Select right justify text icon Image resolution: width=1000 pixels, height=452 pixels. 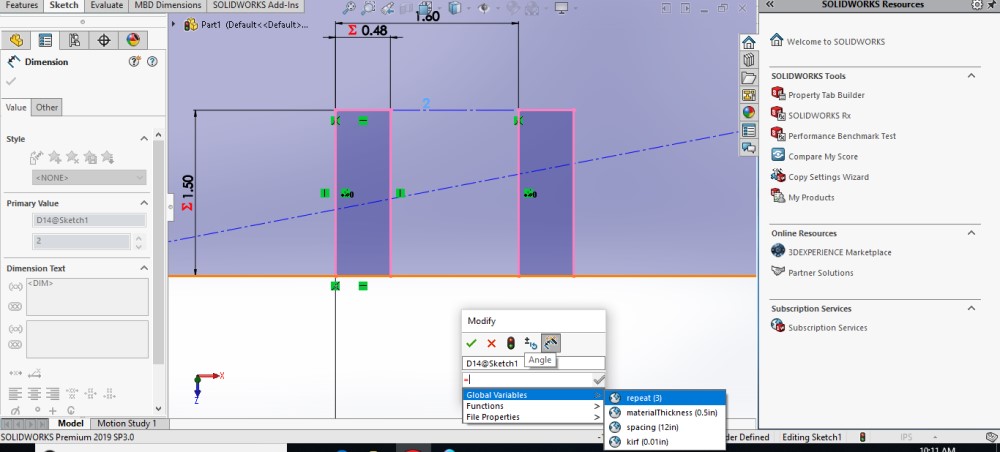pos(53,393)
